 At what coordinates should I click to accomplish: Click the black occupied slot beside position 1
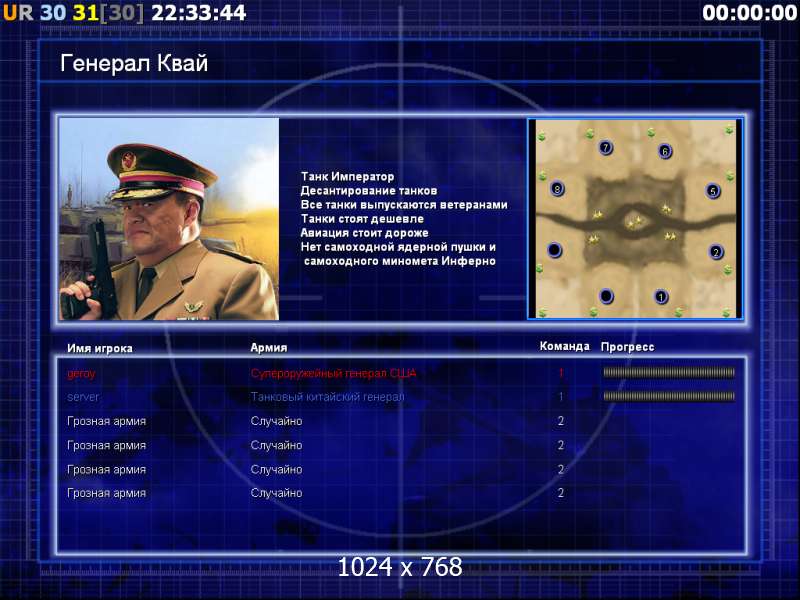(x=606, y=295)
